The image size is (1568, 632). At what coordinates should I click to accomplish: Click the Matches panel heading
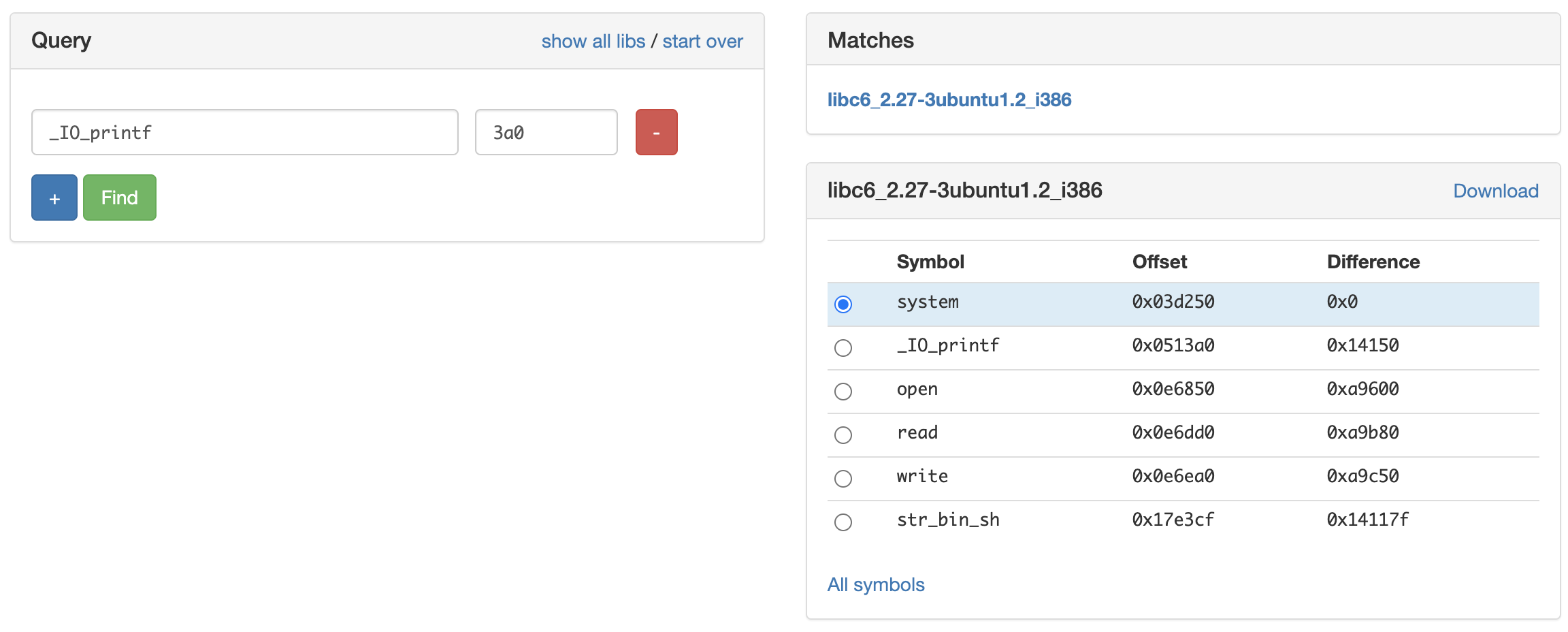click(871, 40)
